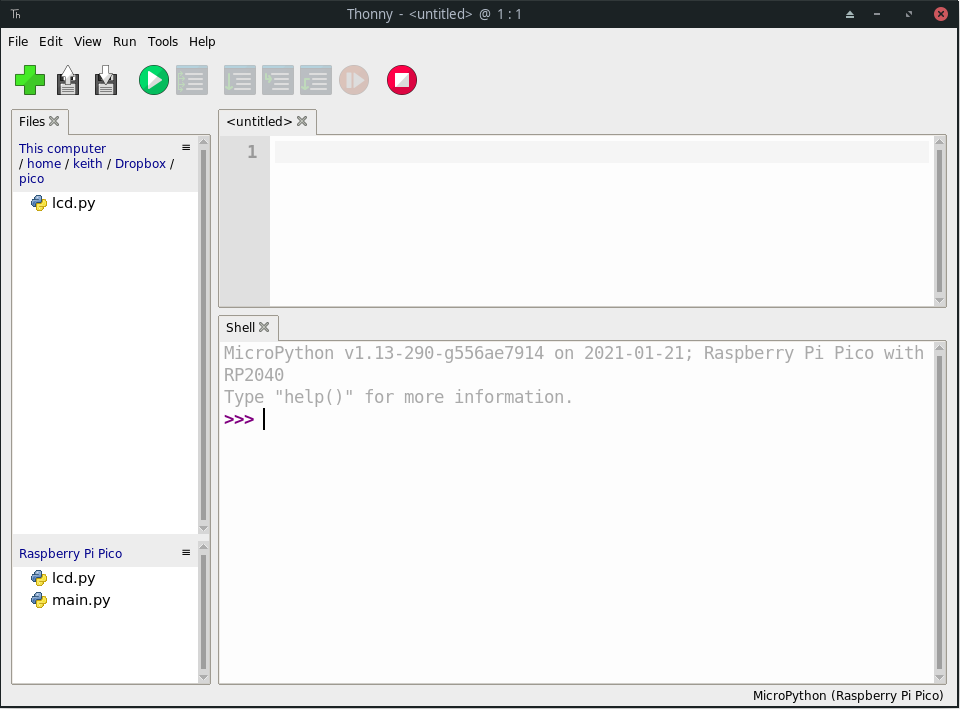Open the Edit menu
Screen dimensions: 960x709
(x=51, y=42)
